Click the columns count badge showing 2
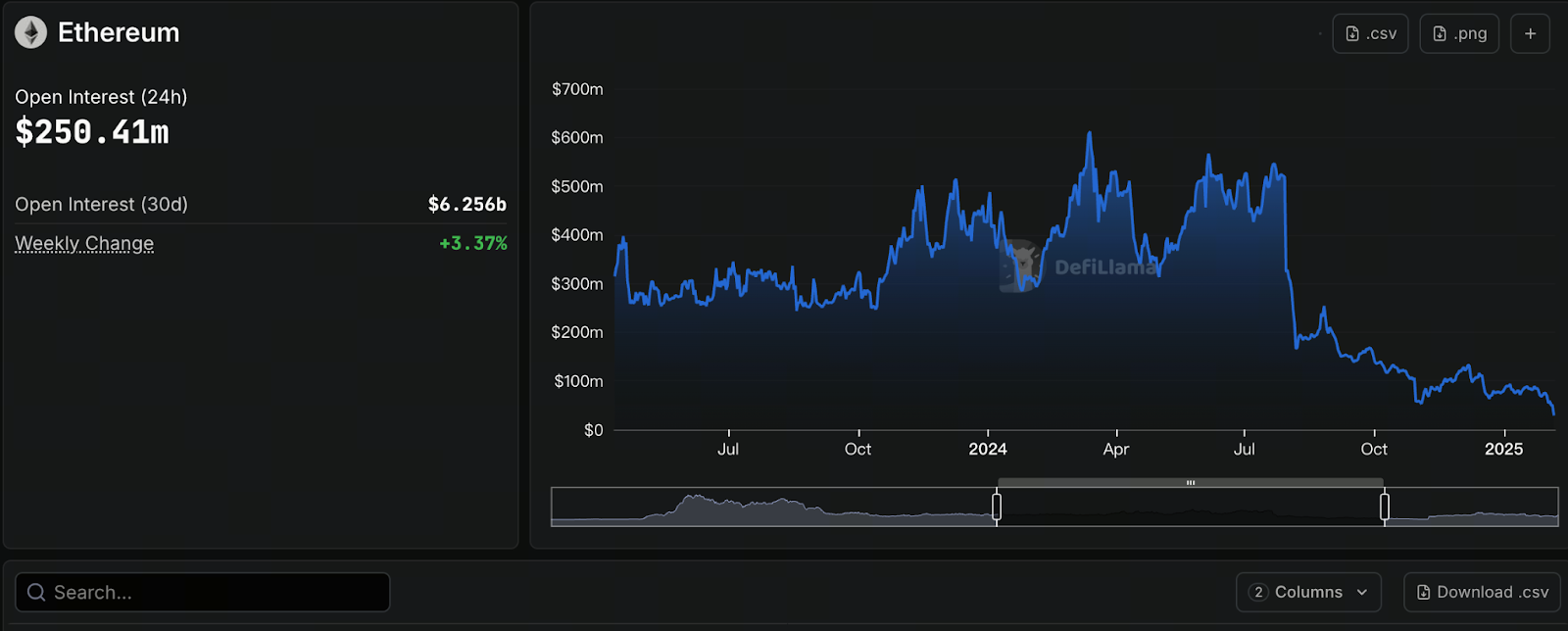The height and width of the screenshot is (631, 1568). [x=1258, y=593]
